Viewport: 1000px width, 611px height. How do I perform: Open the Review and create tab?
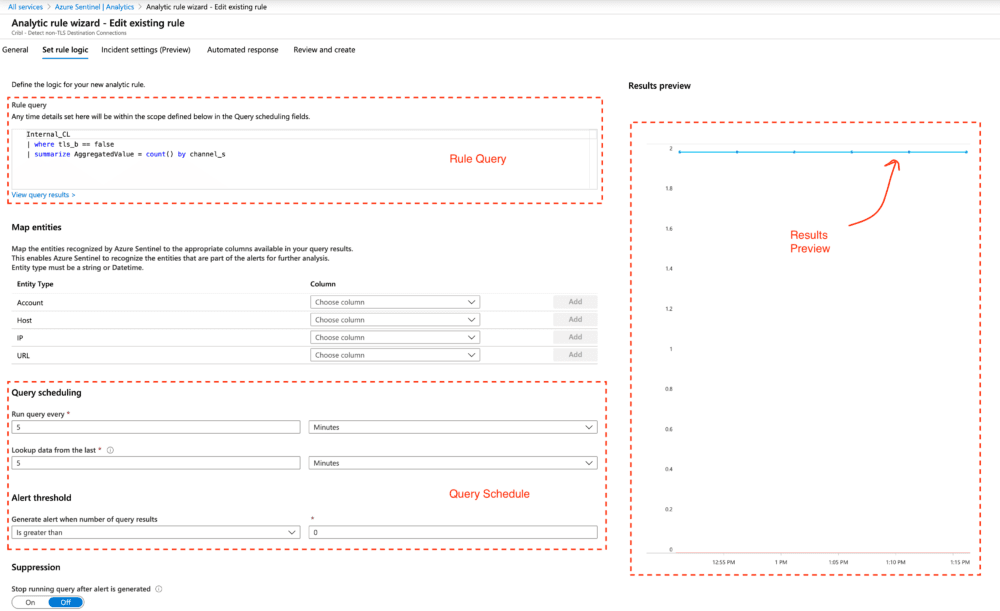tap(324, 49)
